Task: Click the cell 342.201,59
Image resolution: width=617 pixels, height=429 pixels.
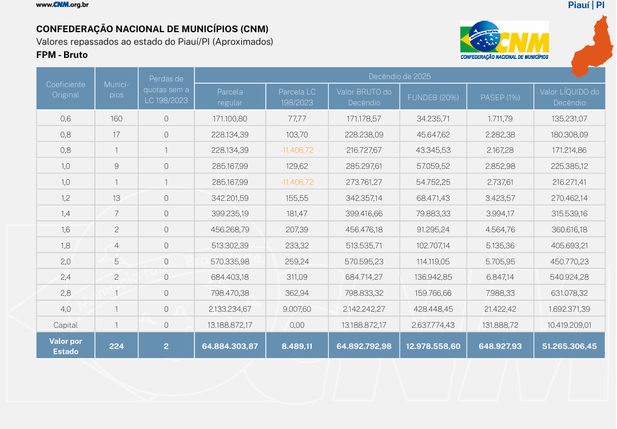Action: [230, 198]
